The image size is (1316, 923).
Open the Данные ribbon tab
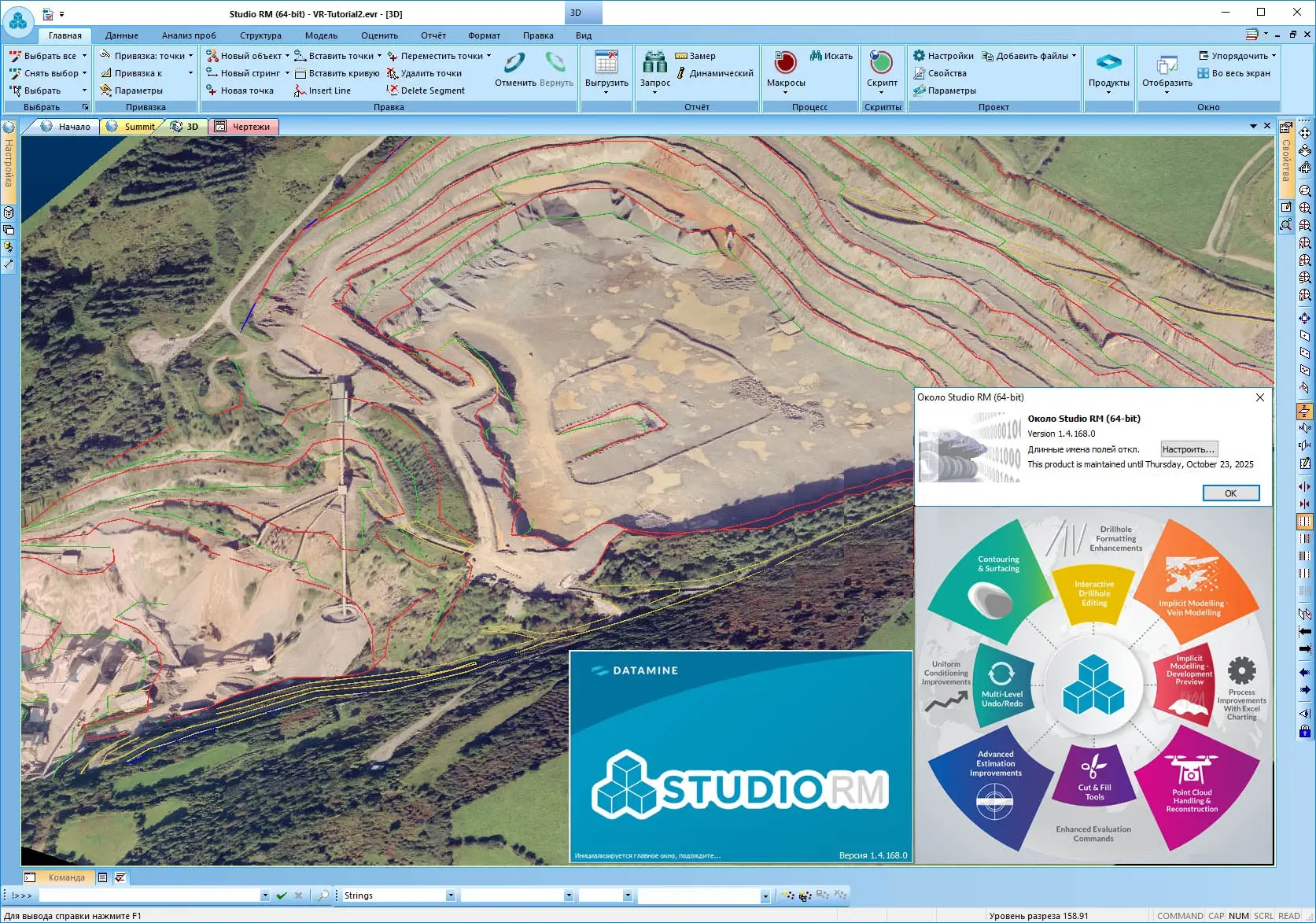pyautogui.click(x=122, y=35)
